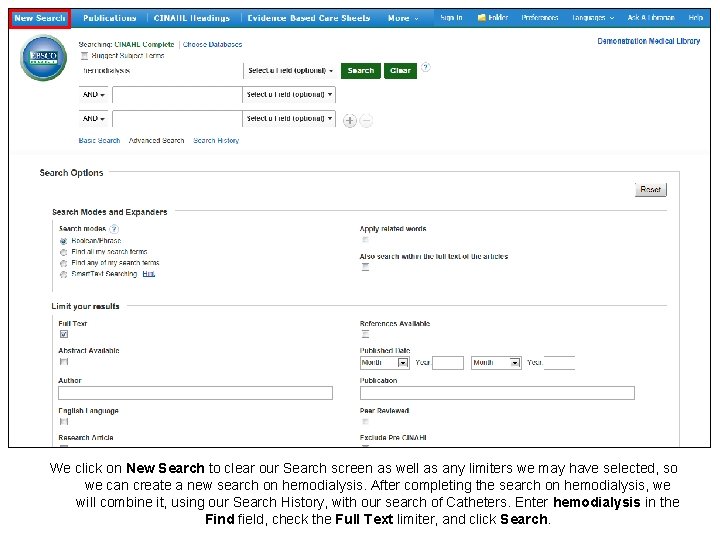Click New Search in top bar
720x540 pixels.
(x=40, y=18)
